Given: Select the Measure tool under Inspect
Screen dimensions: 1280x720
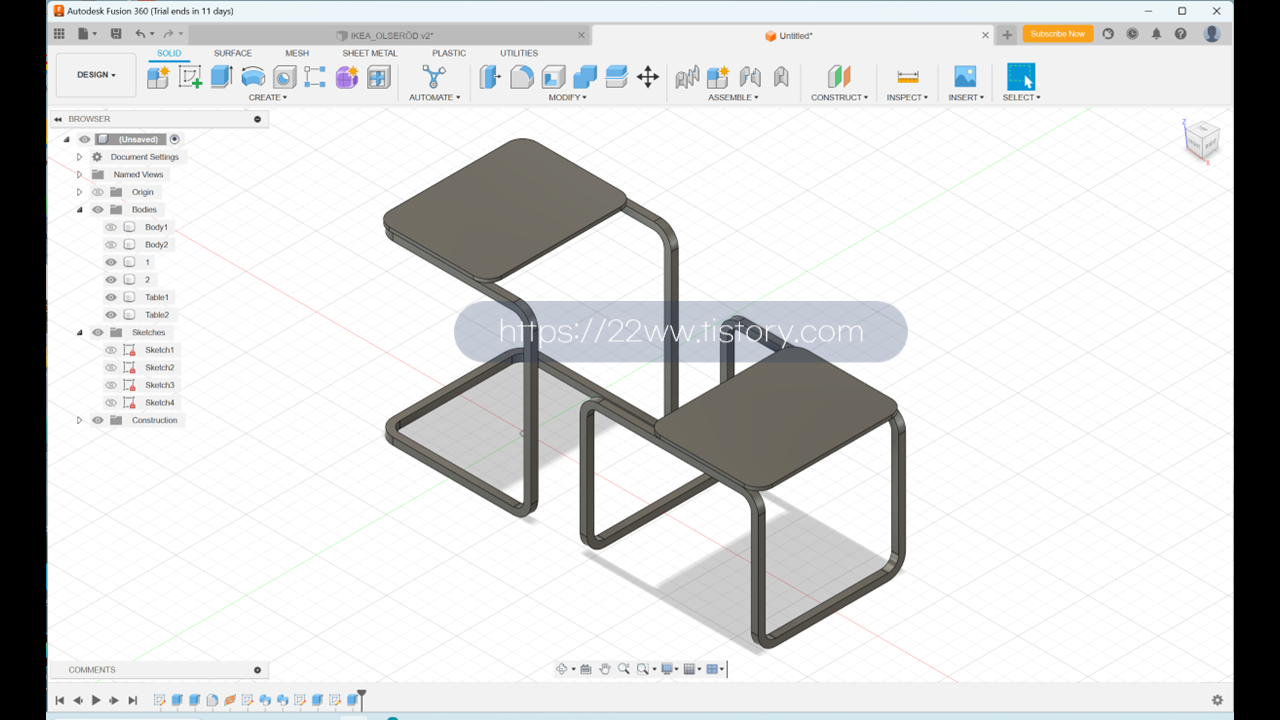Looking at the screenshot, I should pos(908,77).
